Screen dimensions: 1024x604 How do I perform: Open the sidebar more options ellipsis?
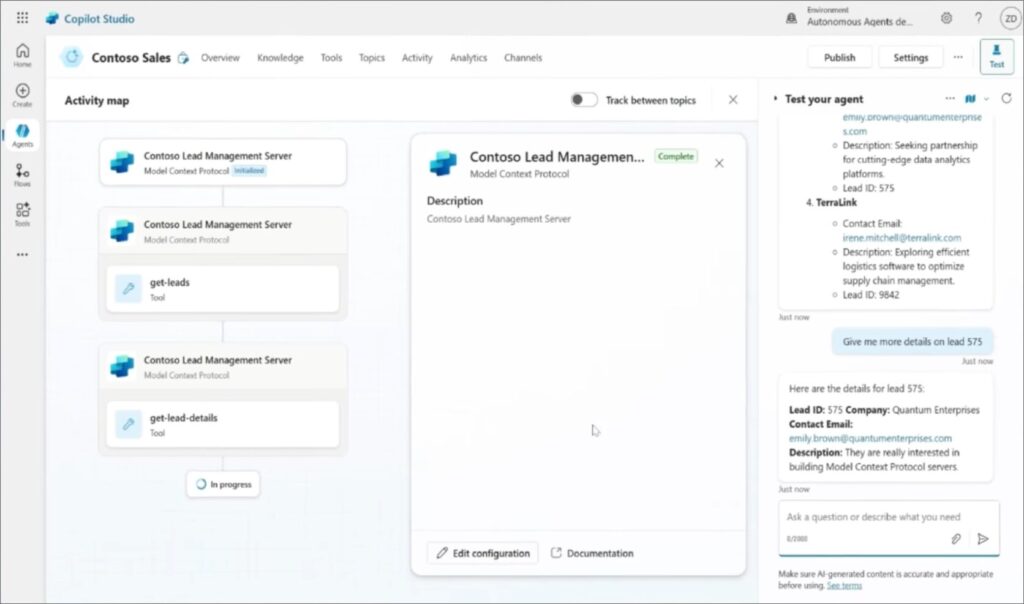point(22,255)
